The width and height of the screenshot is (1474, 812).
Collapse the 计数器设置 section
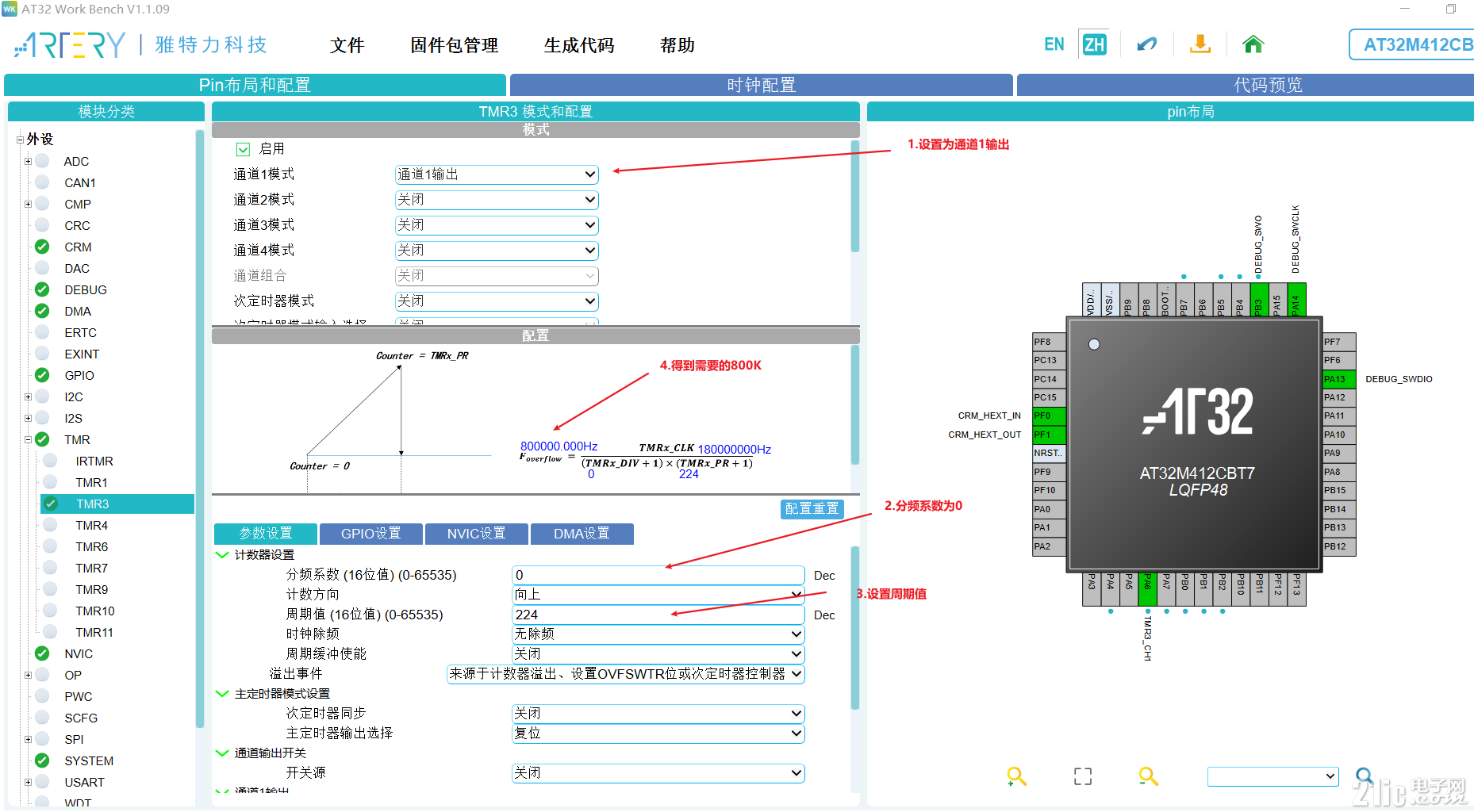223,554
